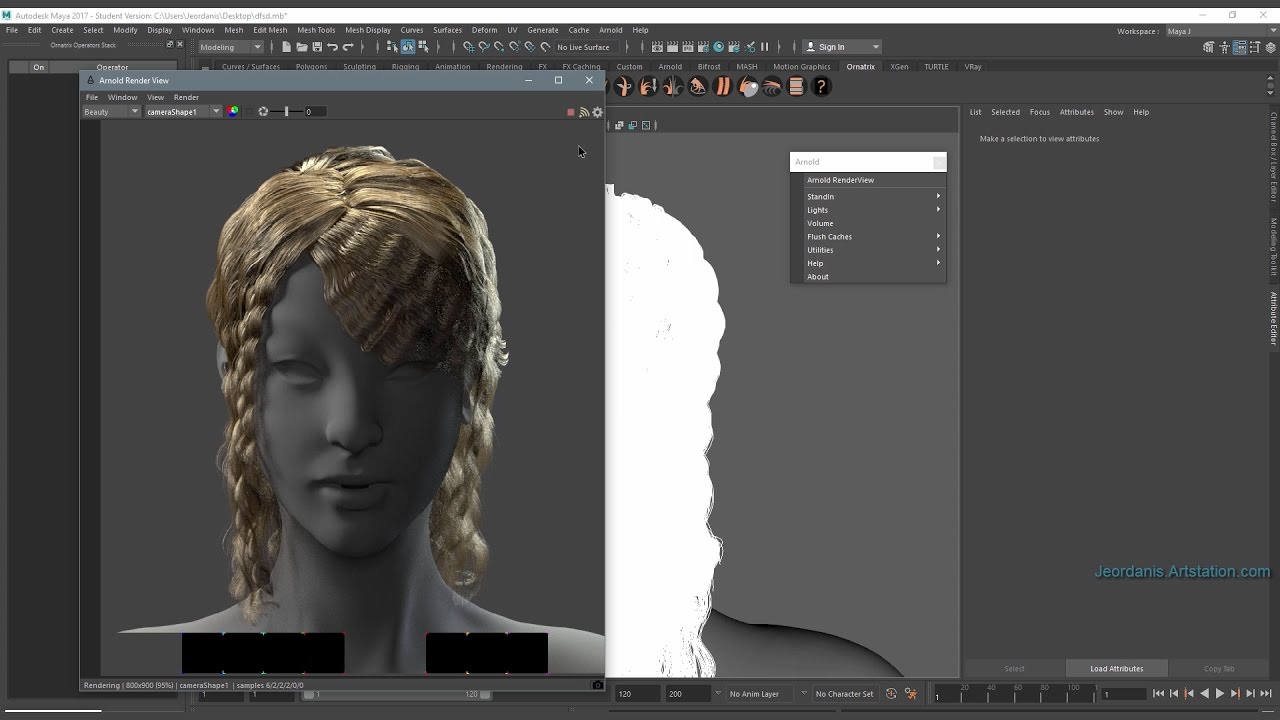Click the Ornatrix two orange strips icon
This screenshot has width=1280, height=720.
(723, 87)
